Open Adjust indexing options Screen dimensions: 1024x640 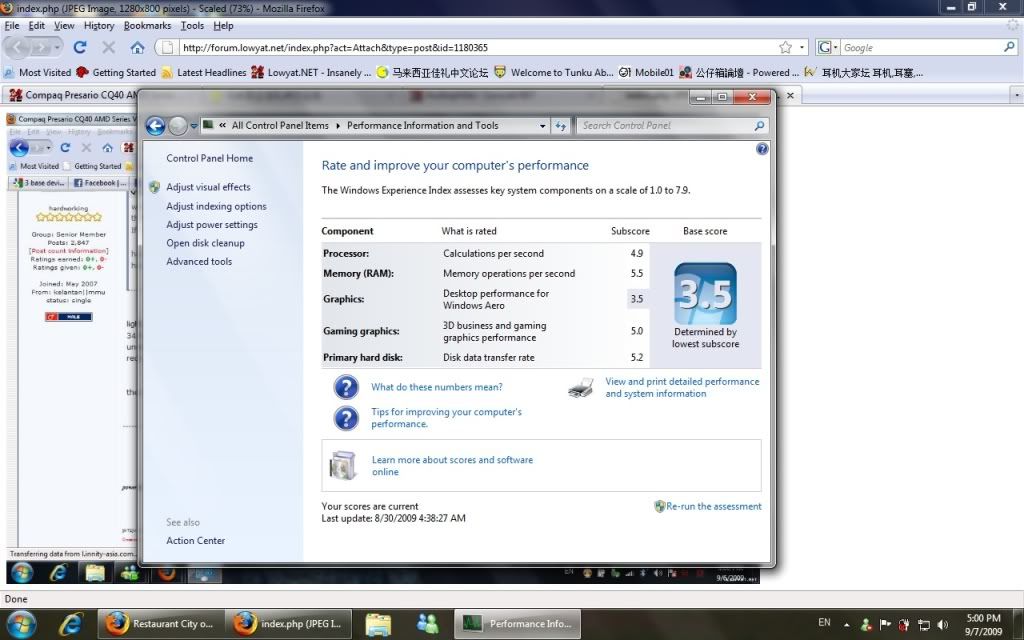coord(216,206)
